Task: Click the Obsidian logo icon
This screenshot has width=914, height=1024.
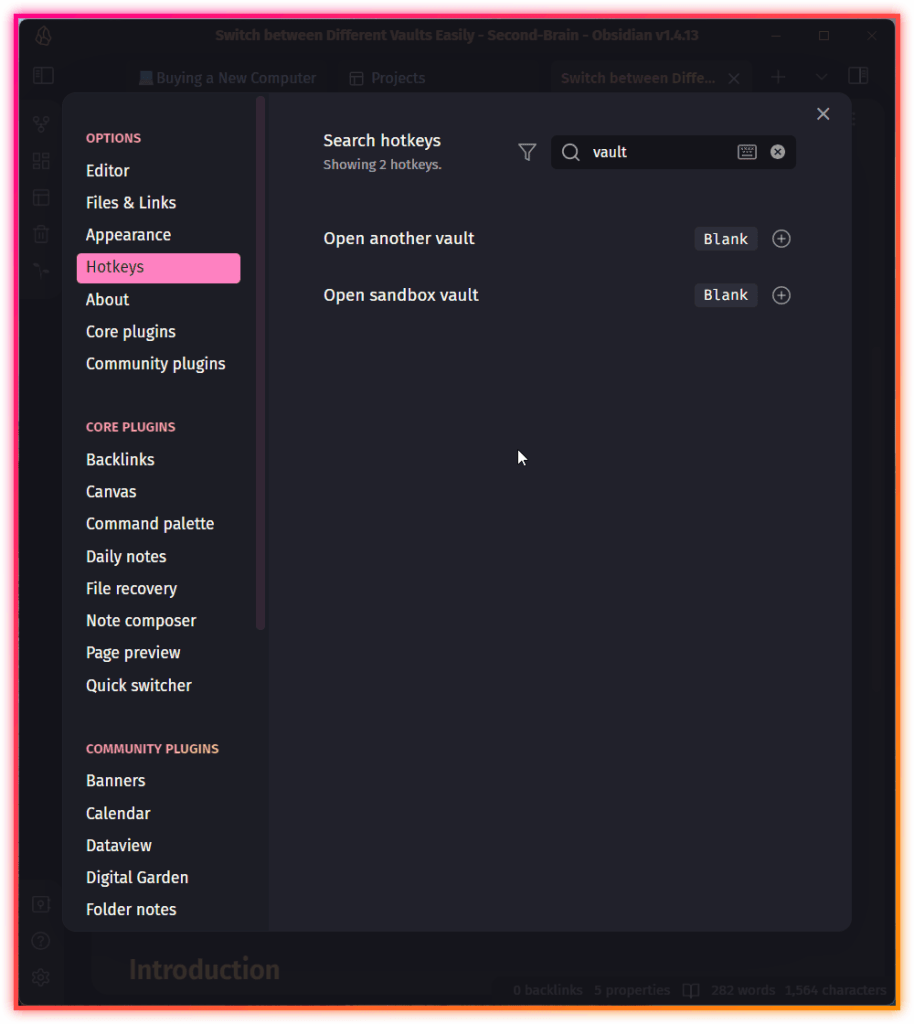Action: tap(43, 35)
